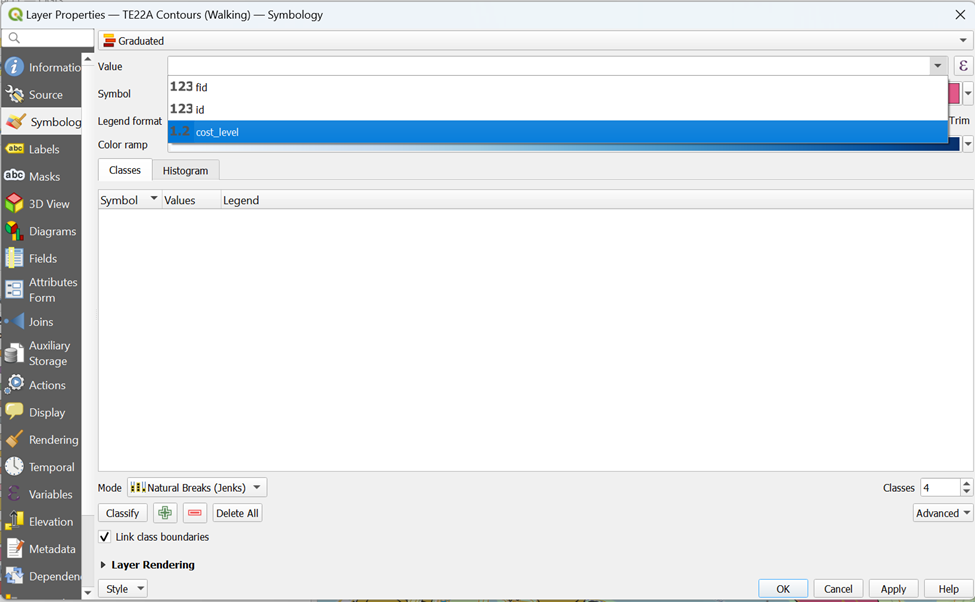The height and width of the screenshot is (602, 975).
Task: Switch to the Histogram tab
Action: pyautogui.click(x=185, y=171)
